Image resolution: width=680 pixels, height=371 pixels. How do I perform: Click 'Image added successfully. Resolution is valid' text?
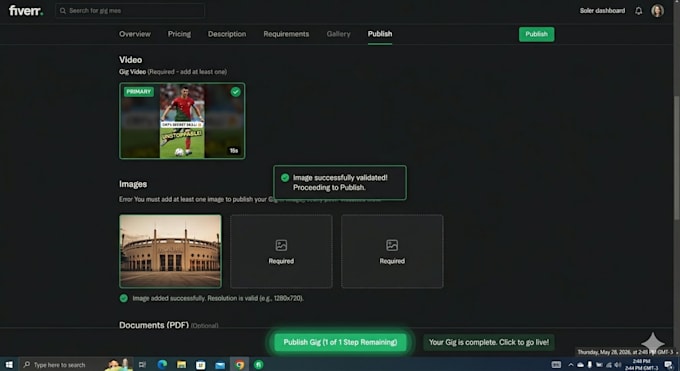click(218, 299)
